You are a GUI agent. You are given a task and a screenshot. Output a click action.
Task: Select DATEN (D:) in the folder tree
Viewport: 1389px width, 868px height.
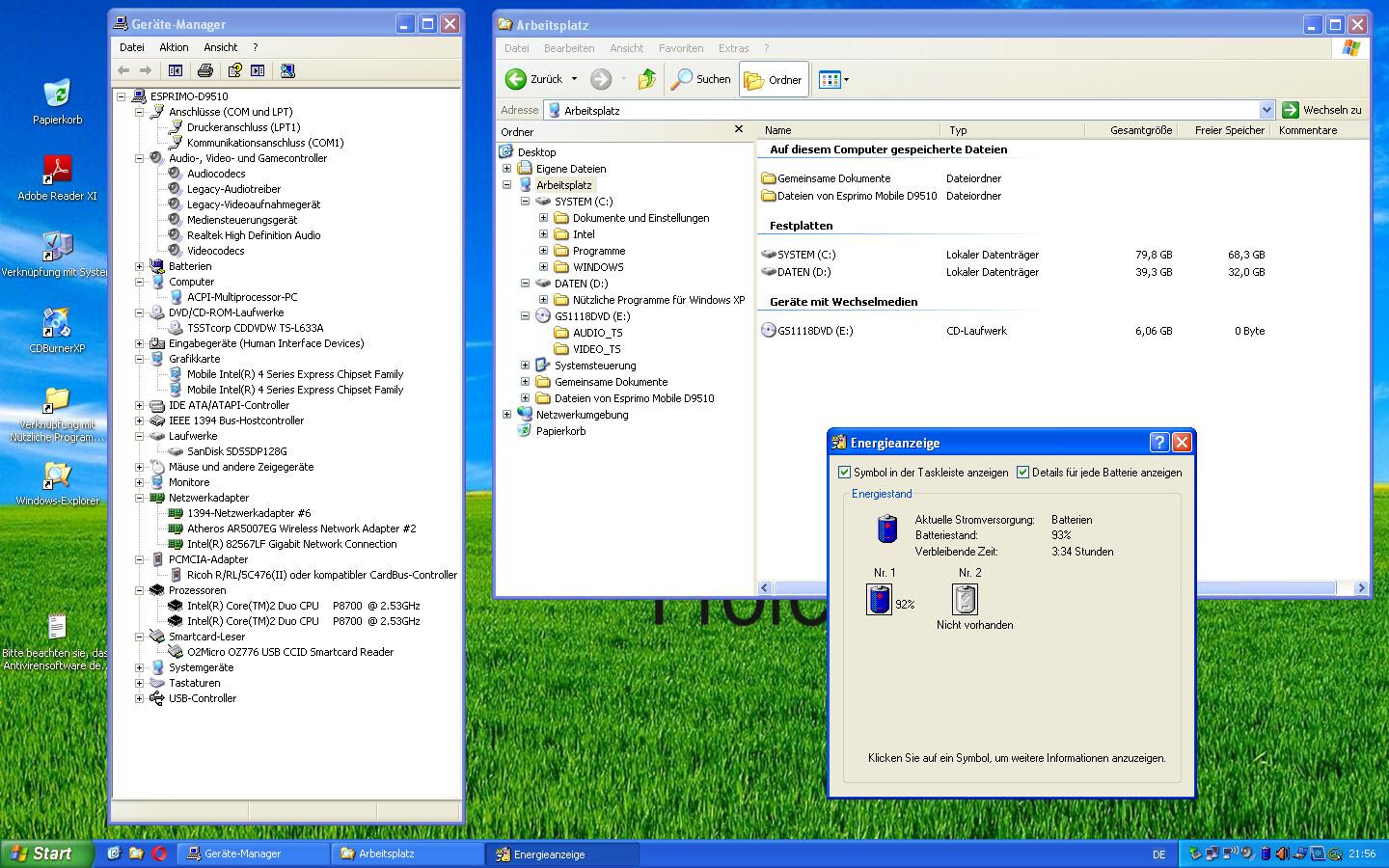coord(581,284)
